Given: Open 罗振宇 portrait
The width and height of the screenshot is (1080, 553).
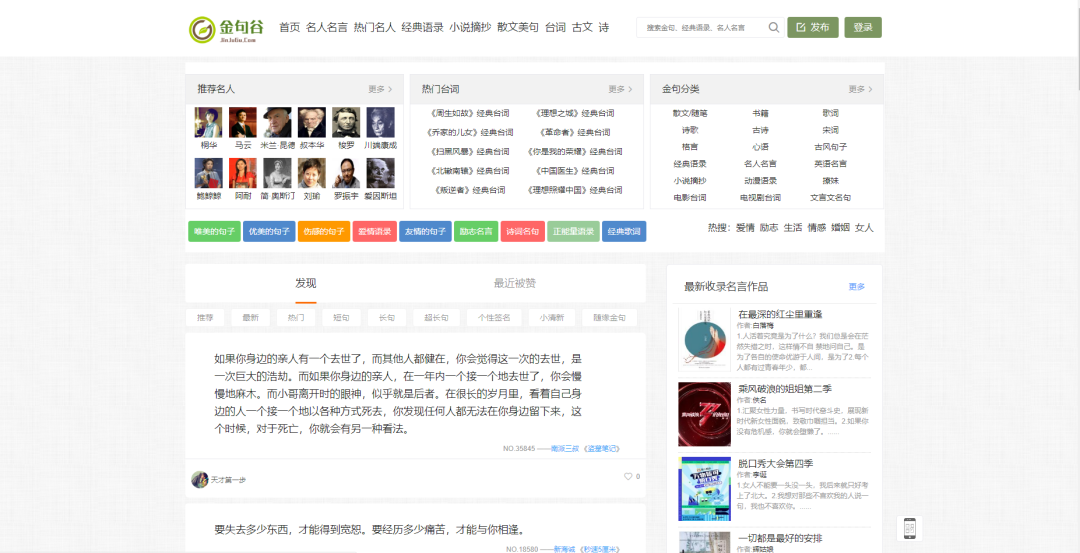Looking at the screenshot, I should (346, 173).
